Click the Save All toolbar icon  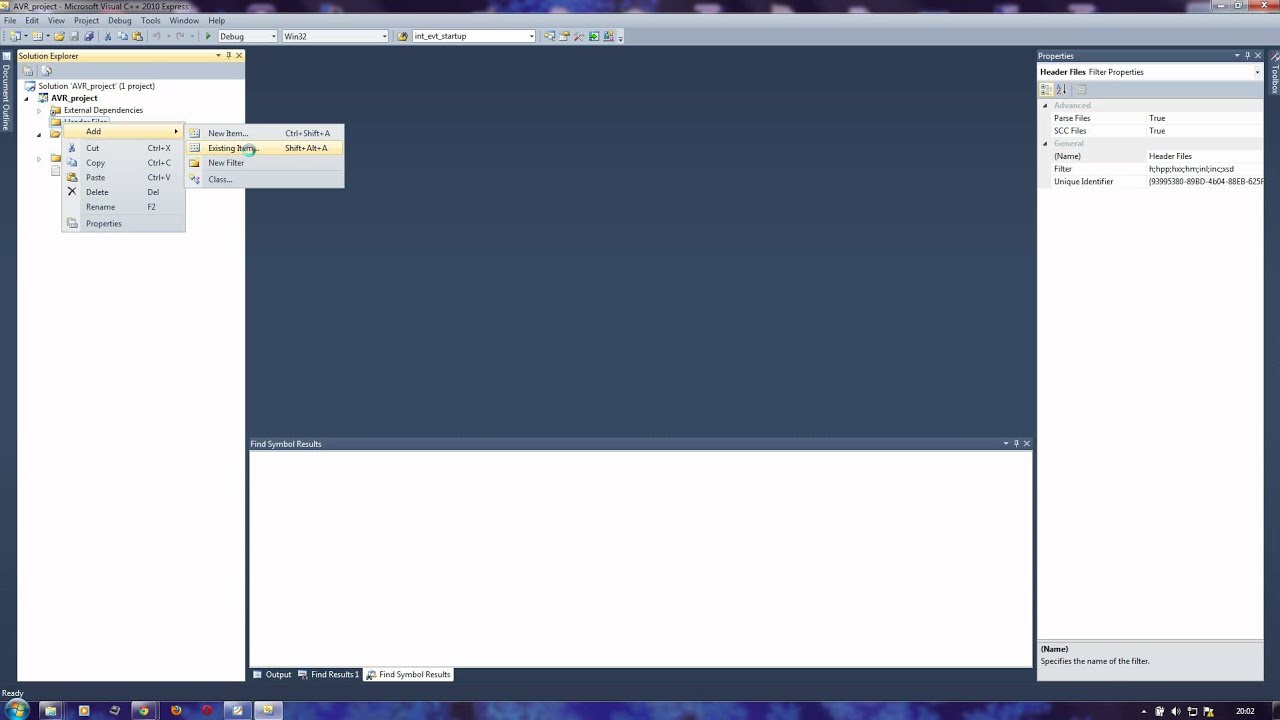88,36
